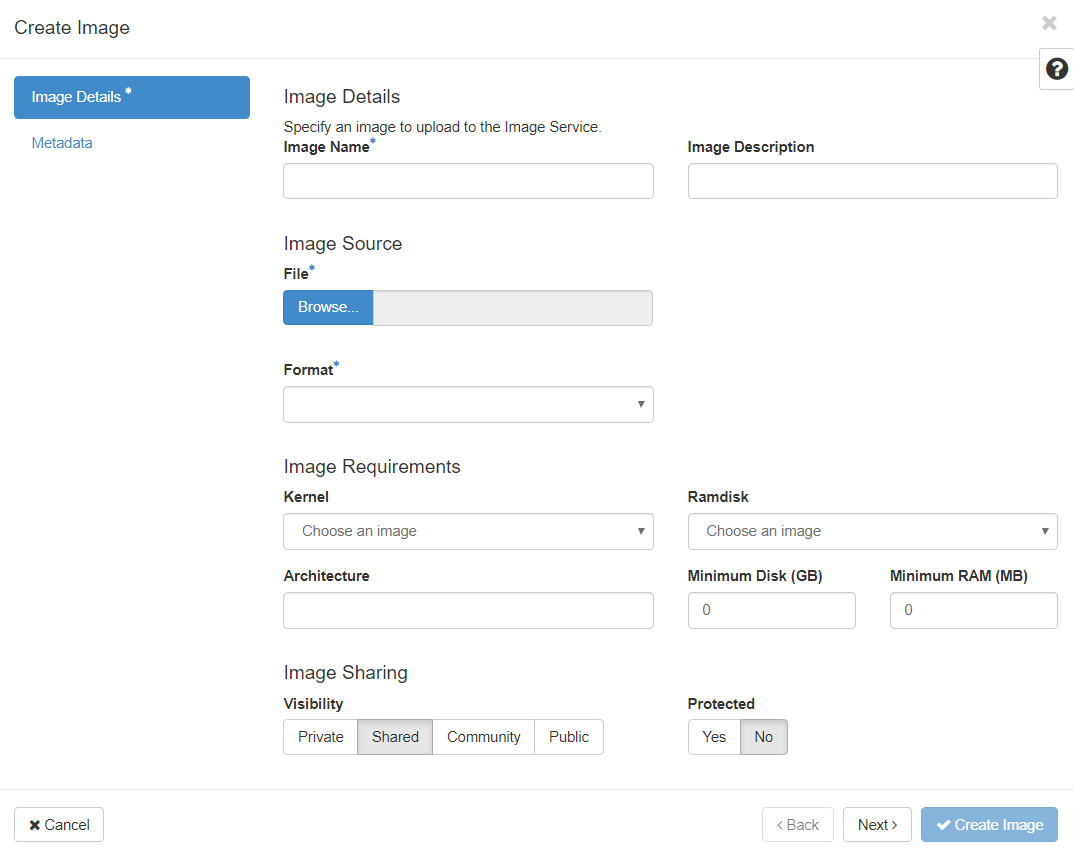Click the Image Description field
The width and height of the screenshot is (1074, 856).
pyautogui.click(x=872, y=181)
